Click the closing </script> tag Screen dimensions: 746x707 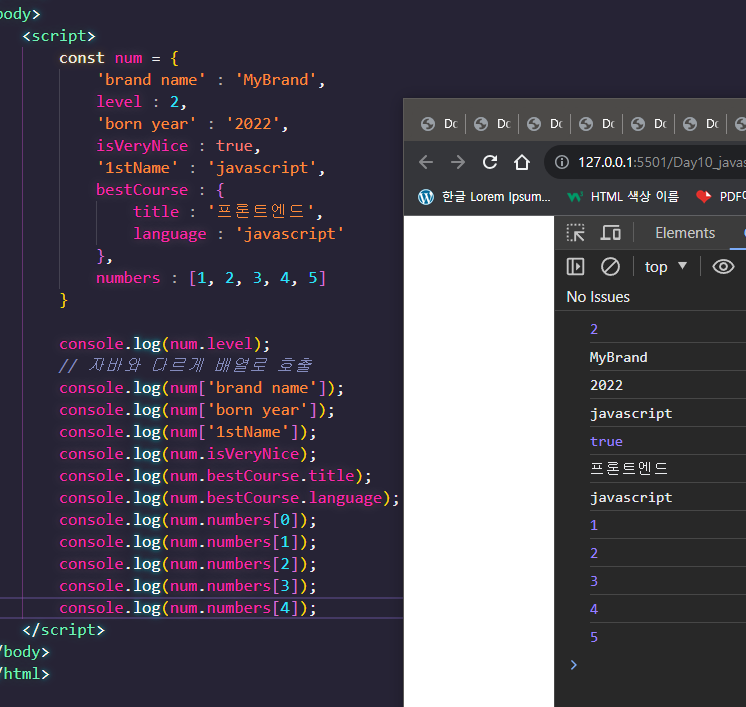click(x=64, y=630)
